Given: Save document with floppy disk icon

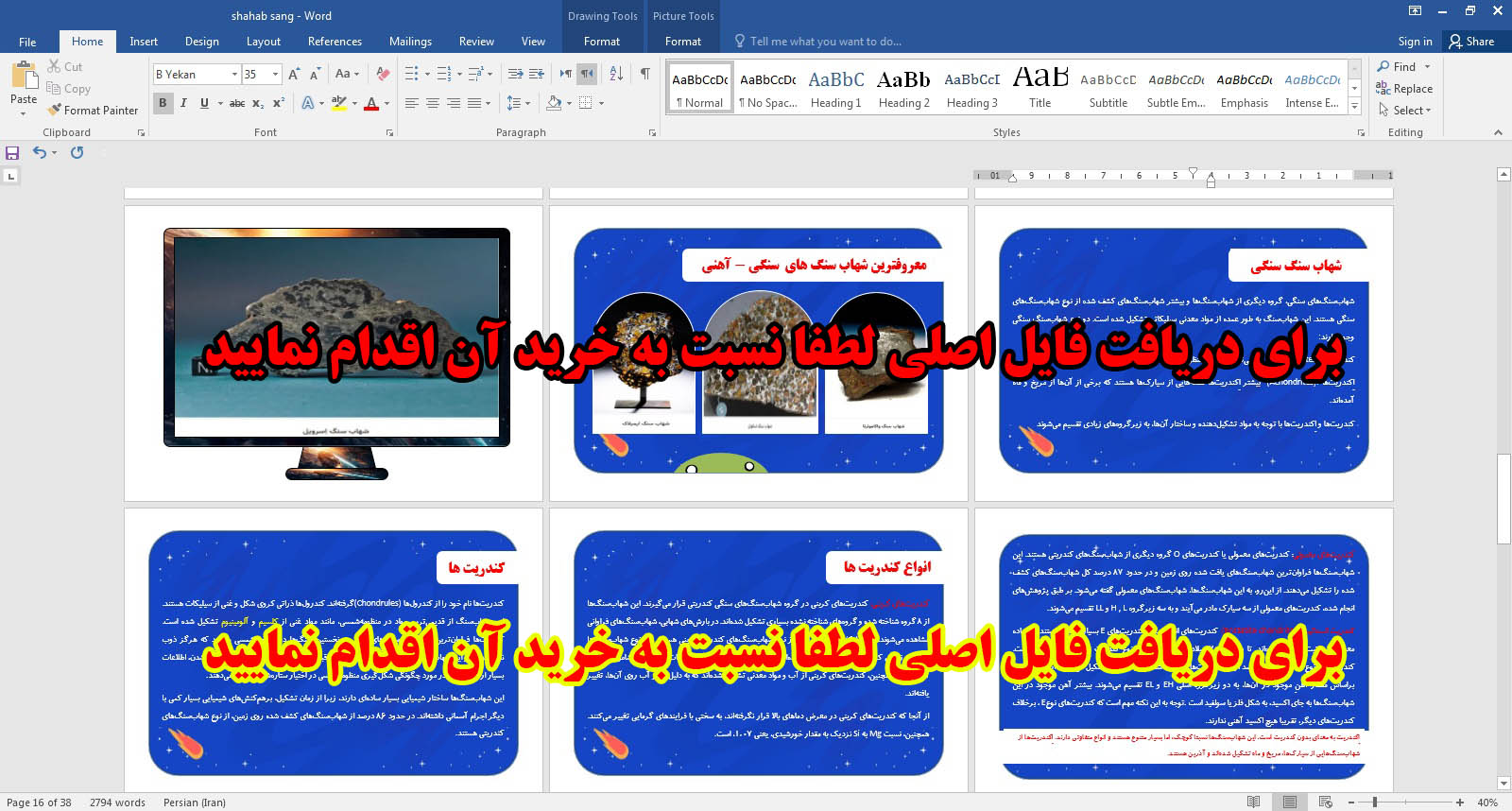Looking at the screenshot, I should pos(12,152).
